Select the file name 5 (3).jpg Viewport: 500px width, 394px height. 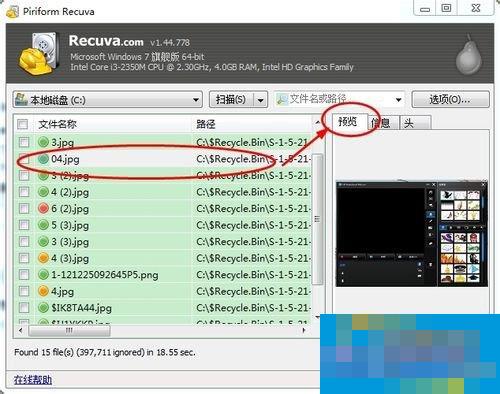[x=70, y=225]
